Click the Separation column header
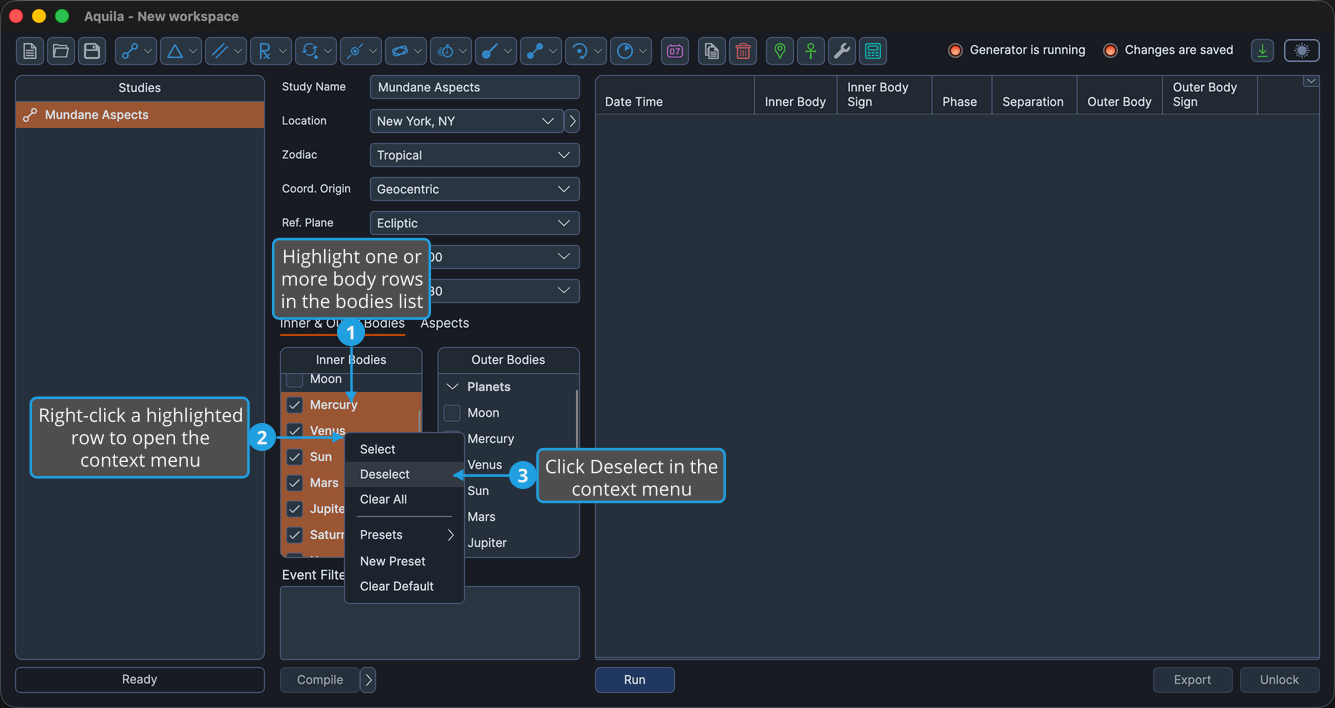1335x708 pixels. click(x=1033, y=95)
